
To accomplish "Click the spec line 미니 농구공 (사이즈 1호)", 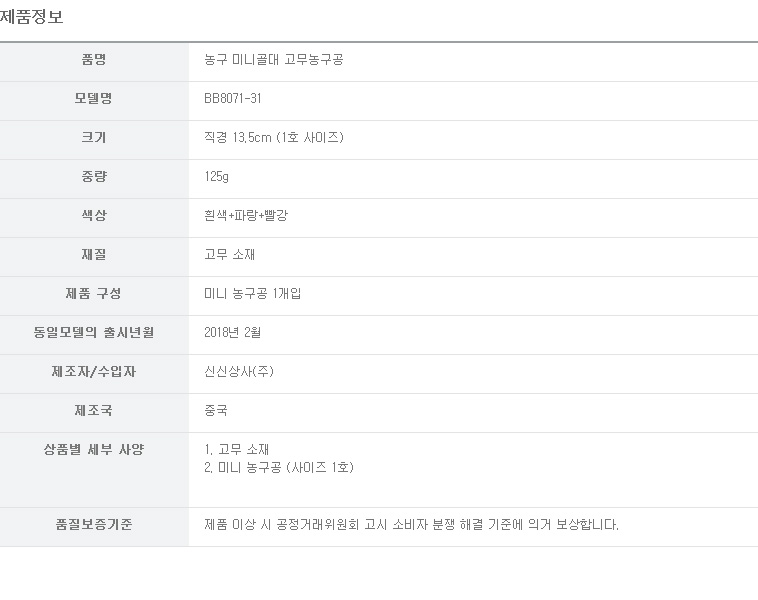I will click(x=286, y=468).
